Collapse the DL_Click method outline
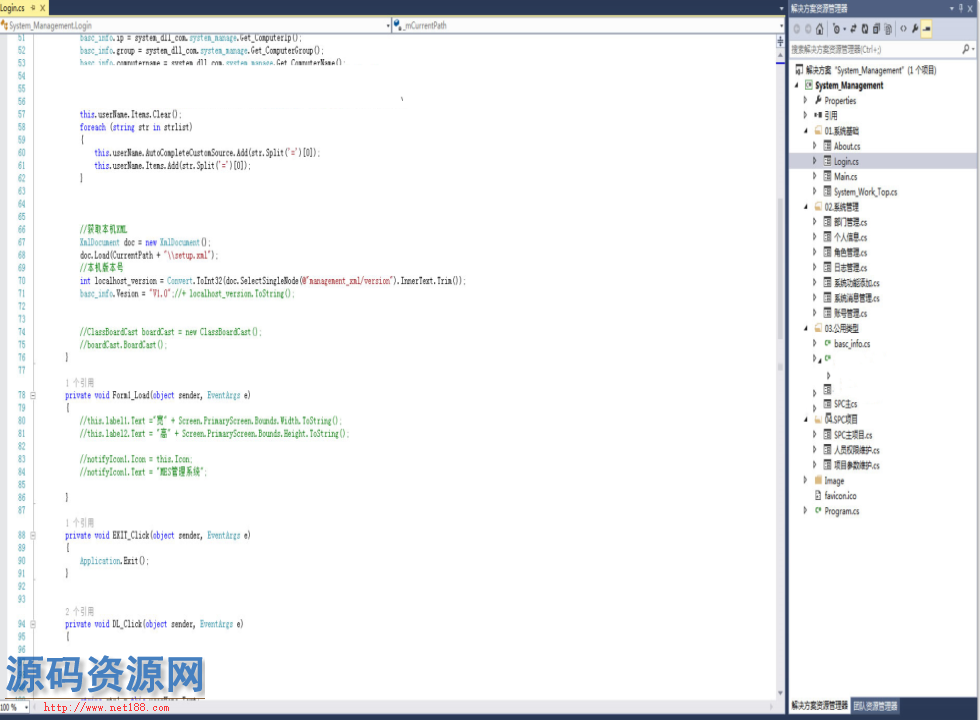This screenshot has width=980, height=720. coord(33,624)
